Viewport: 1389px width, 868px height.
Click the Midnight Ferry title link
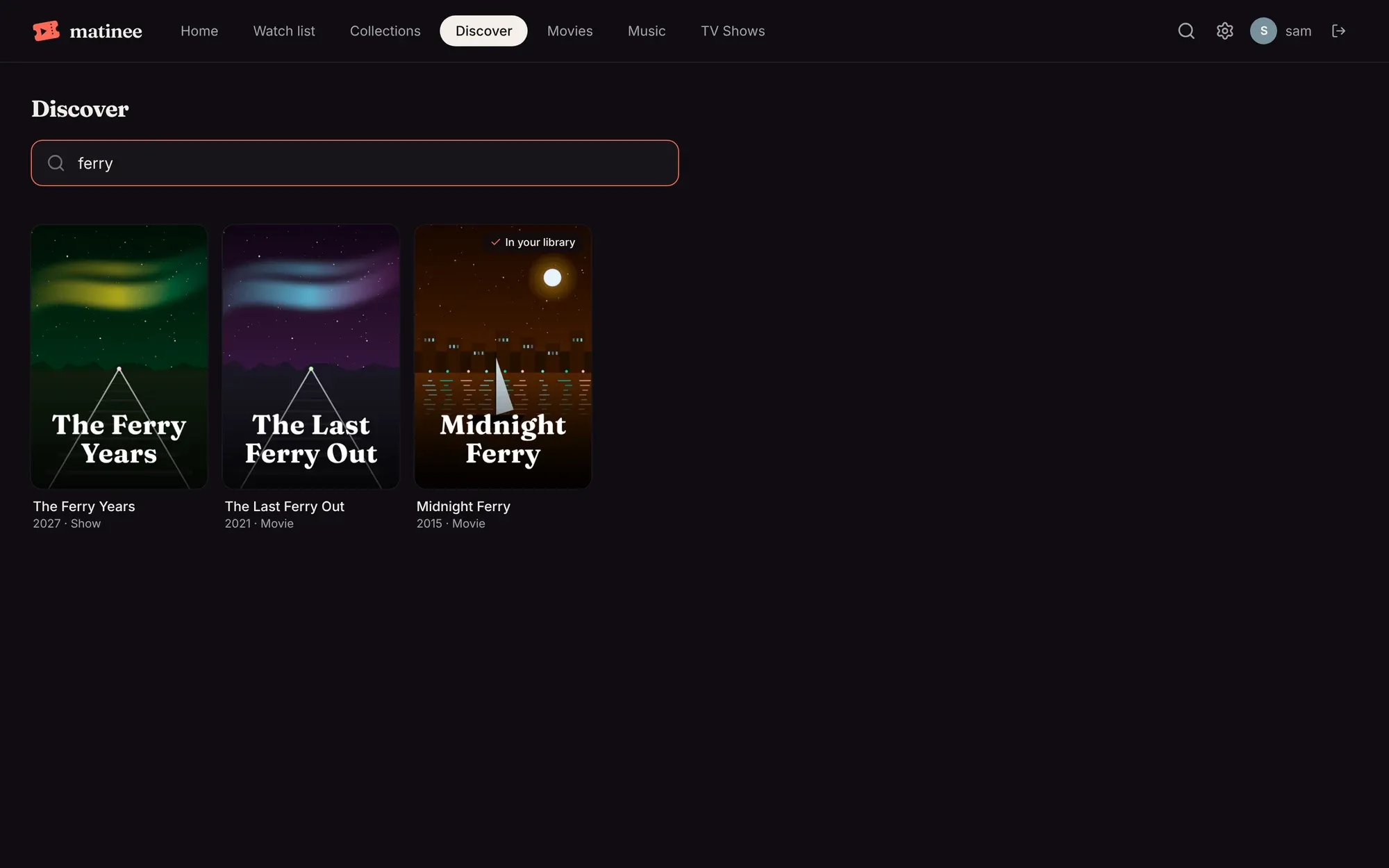[463, 506]
